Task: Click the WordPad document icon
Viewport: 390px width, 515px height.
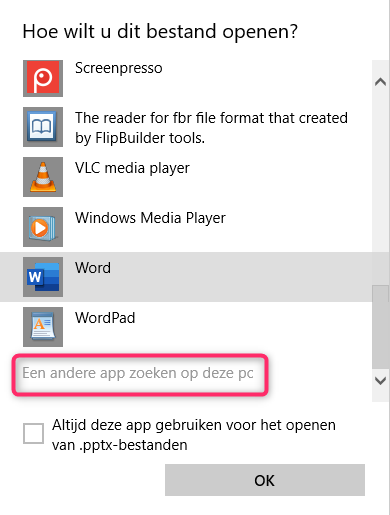Action: 43,327
